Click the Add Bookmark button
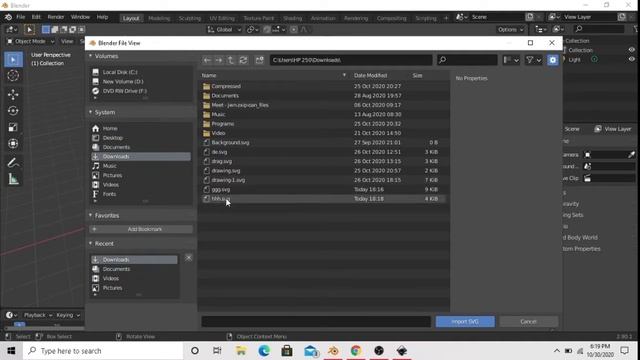Screen dimensions: 640x360 point(141,229)
